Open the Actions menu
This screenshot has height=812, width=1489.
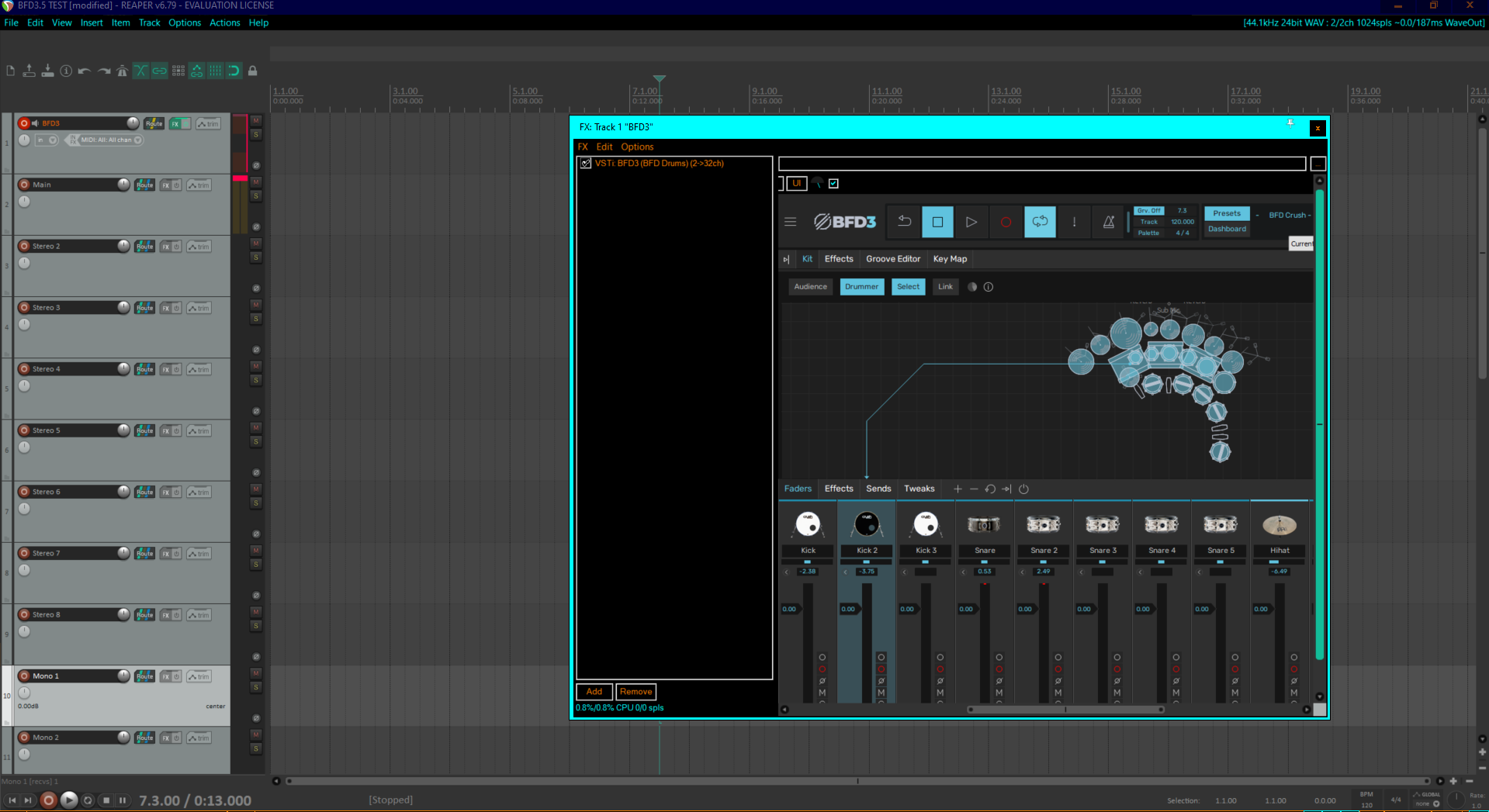(225, 22)
